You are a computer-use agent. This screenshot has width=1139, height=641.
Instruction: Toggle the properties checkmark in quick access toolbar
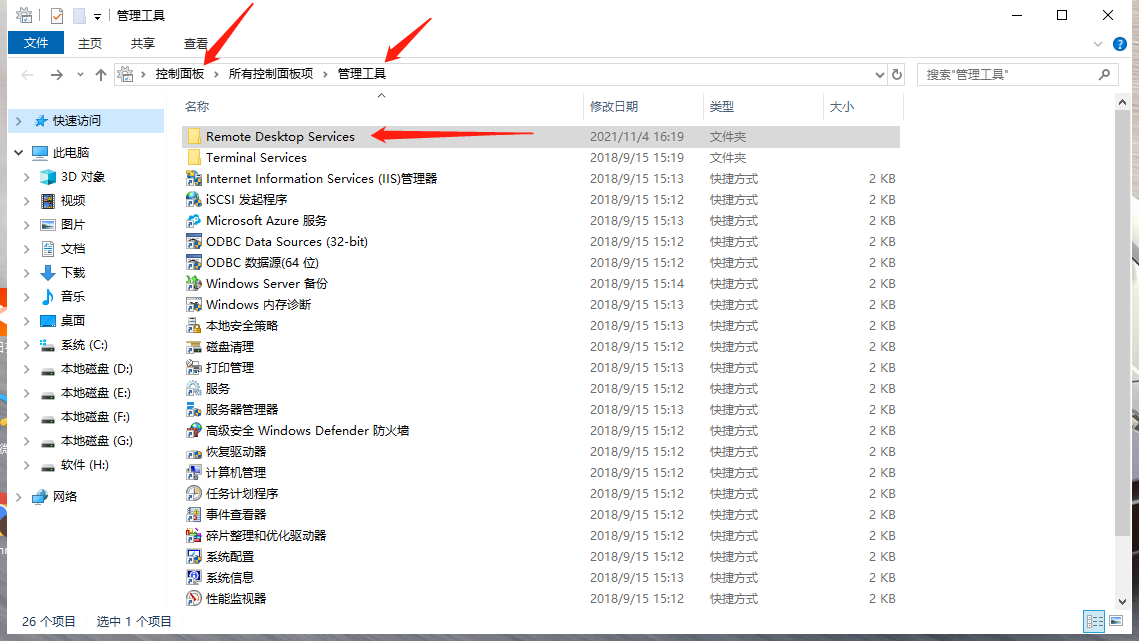click(x=57, y=15)
